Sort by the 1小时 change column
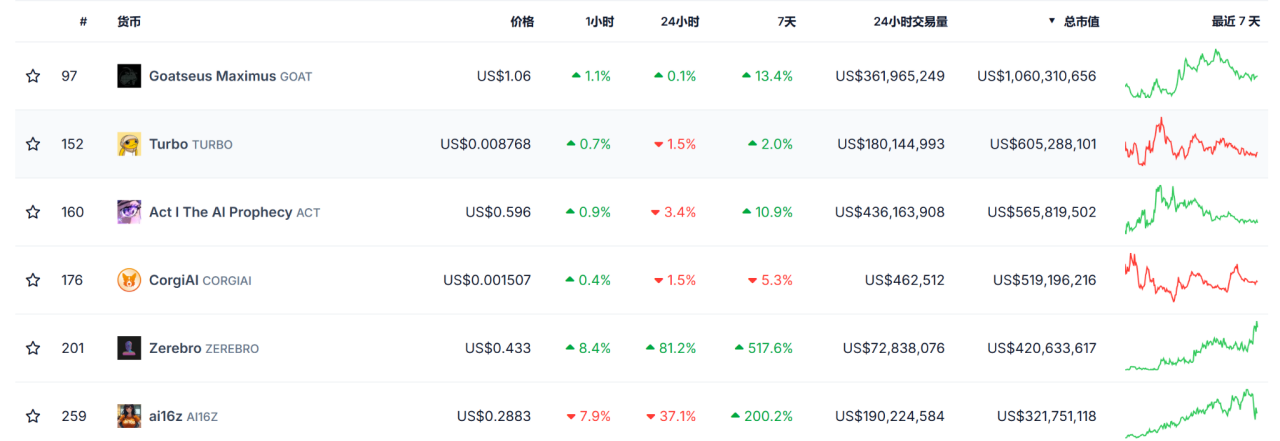Image resolution: width=1280 pixels, height=441 pixels. (599, 21)
